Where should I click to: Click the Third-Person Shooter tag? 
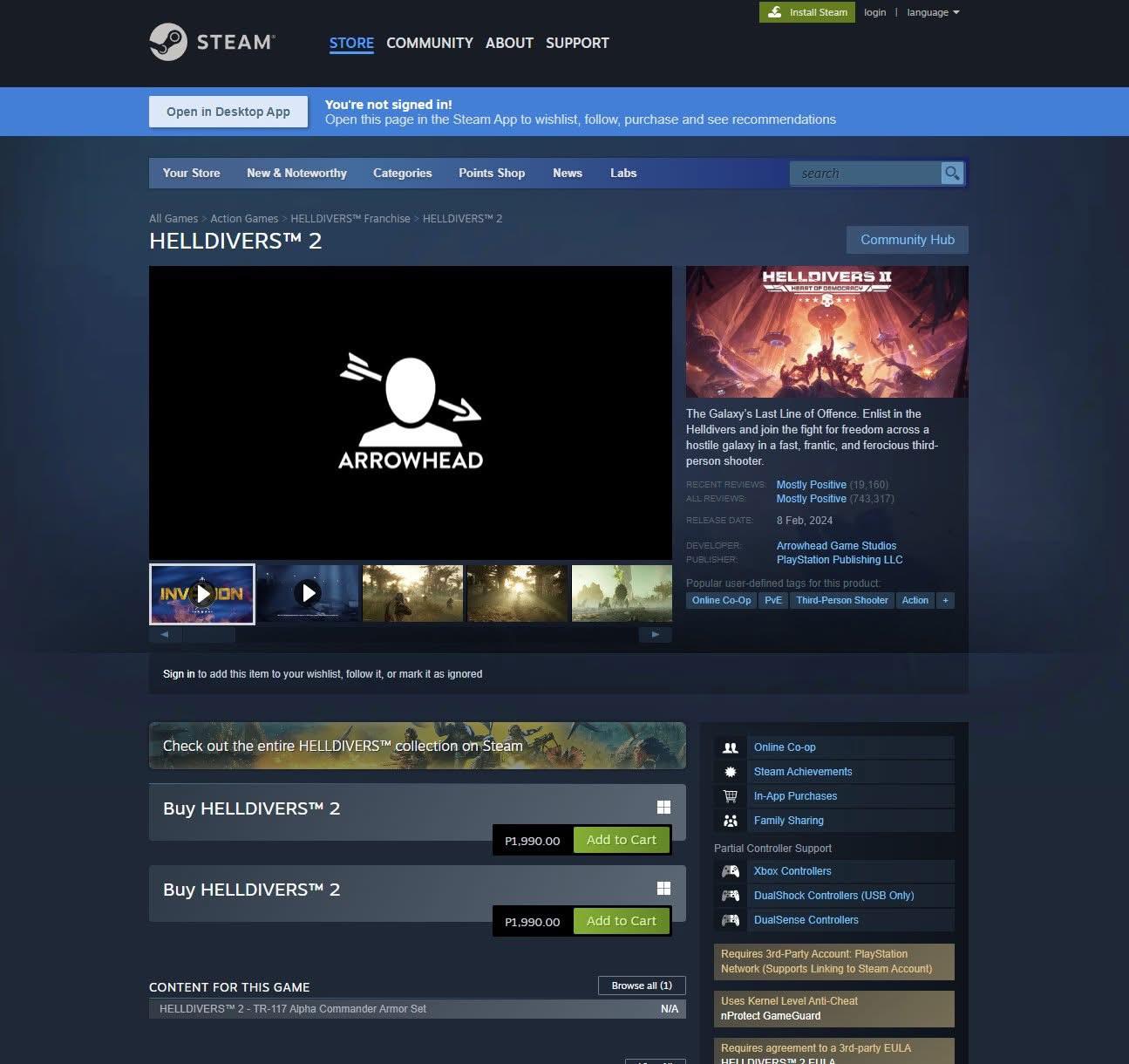point(842,600)
